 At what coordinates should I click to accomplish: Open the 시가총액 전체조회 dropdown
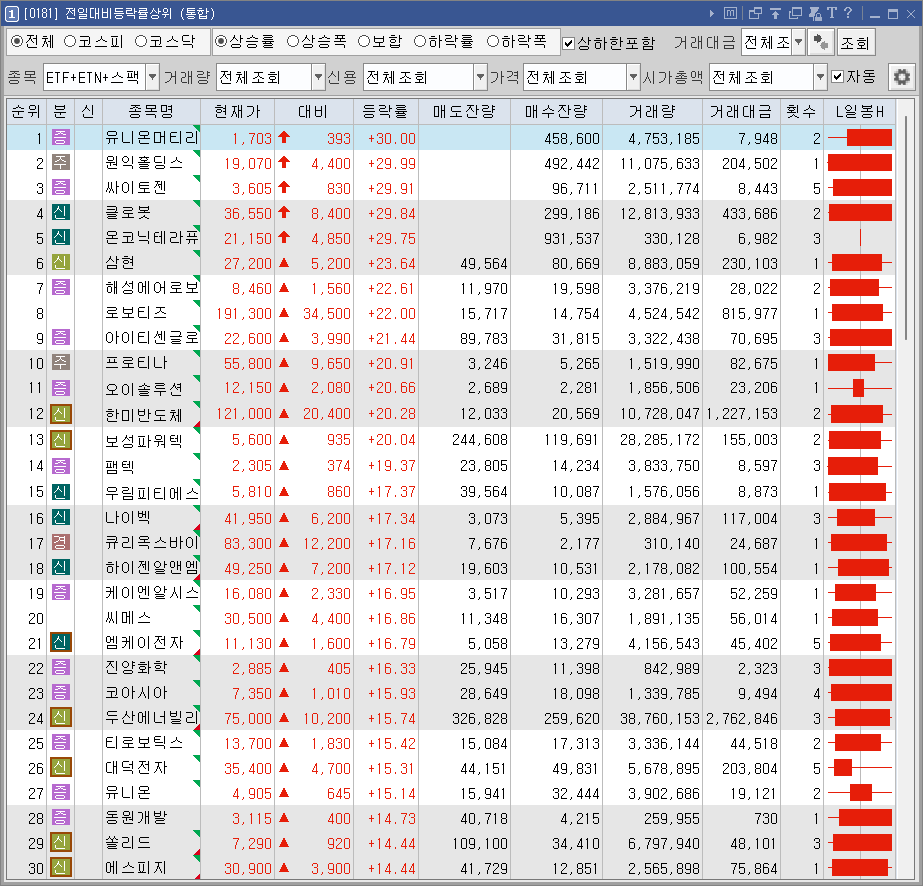(820, 77)
